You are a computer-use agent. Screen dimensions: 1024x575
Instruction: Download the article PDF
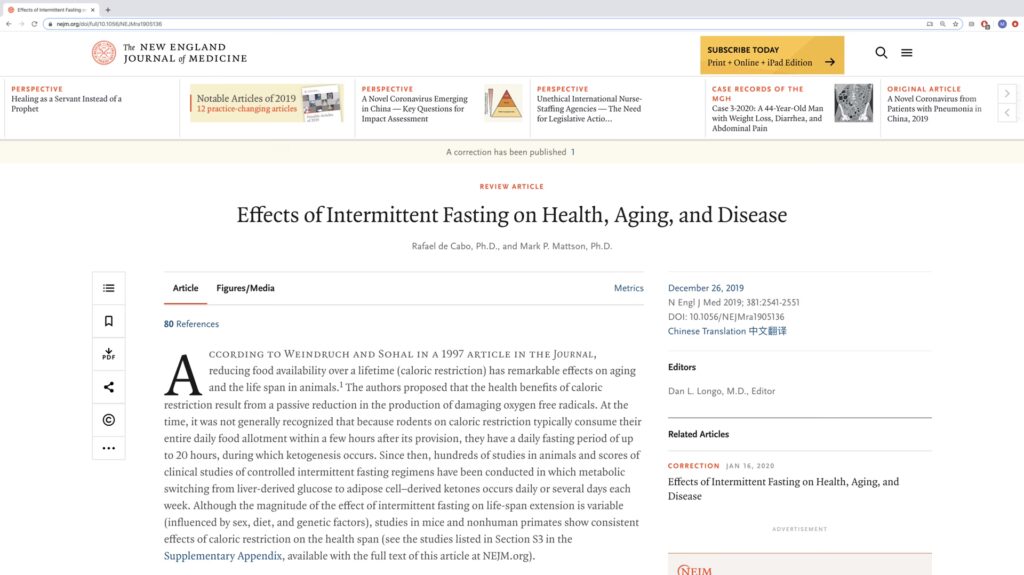[109, 354]
